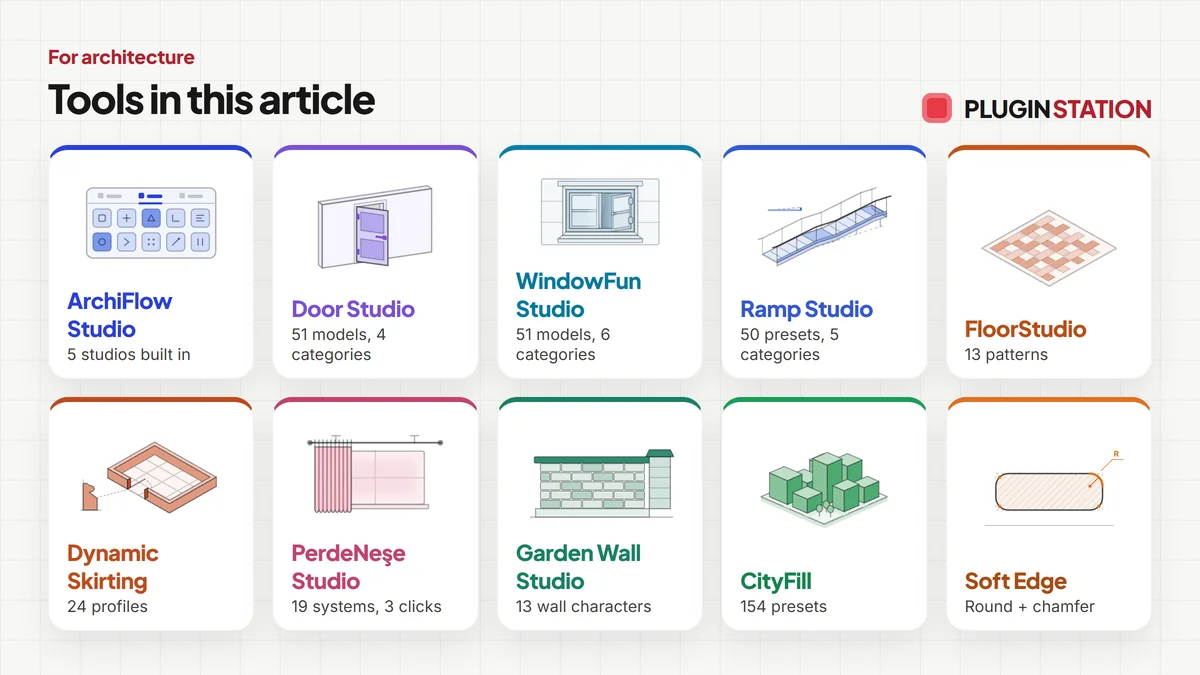The image size is (1200, 675).
Task: Click the PLUGINSTATION brand wordmark
Action: point(1057,109)
